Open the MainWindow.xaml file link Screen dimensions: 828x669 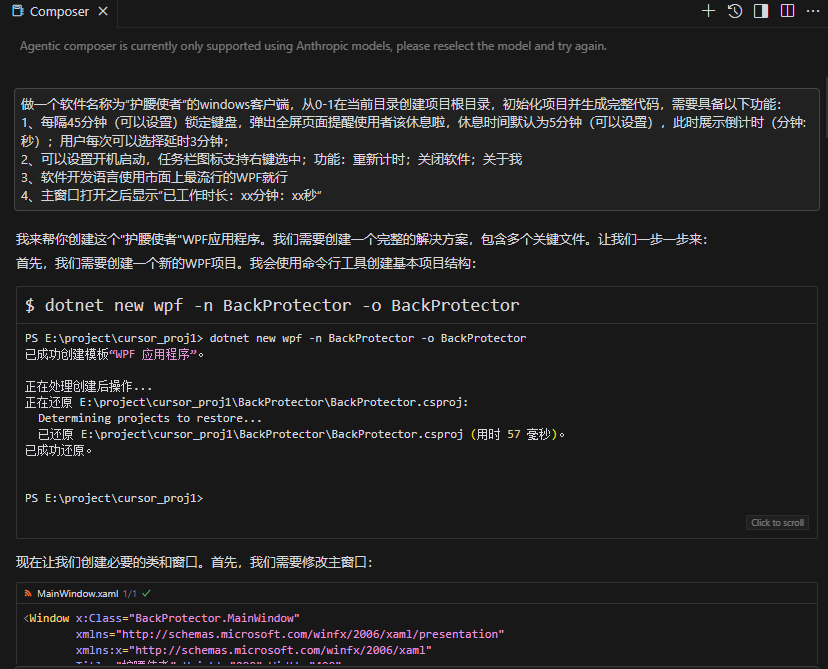(77, 593)
